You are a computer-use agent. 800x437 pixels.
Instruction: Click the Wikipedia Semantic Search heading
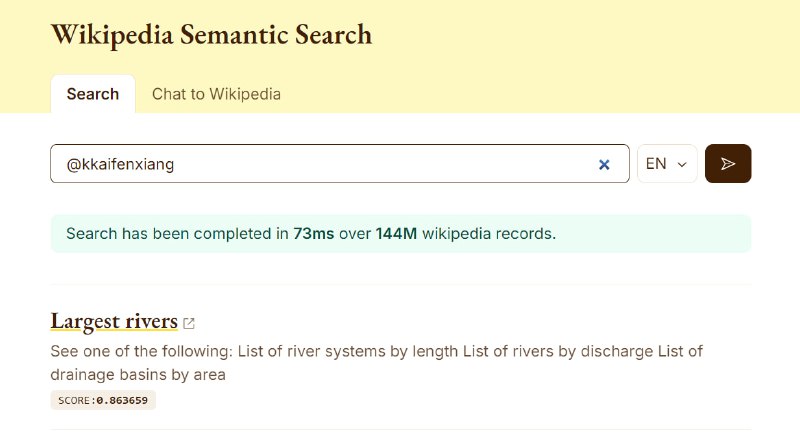click(211, 34)
